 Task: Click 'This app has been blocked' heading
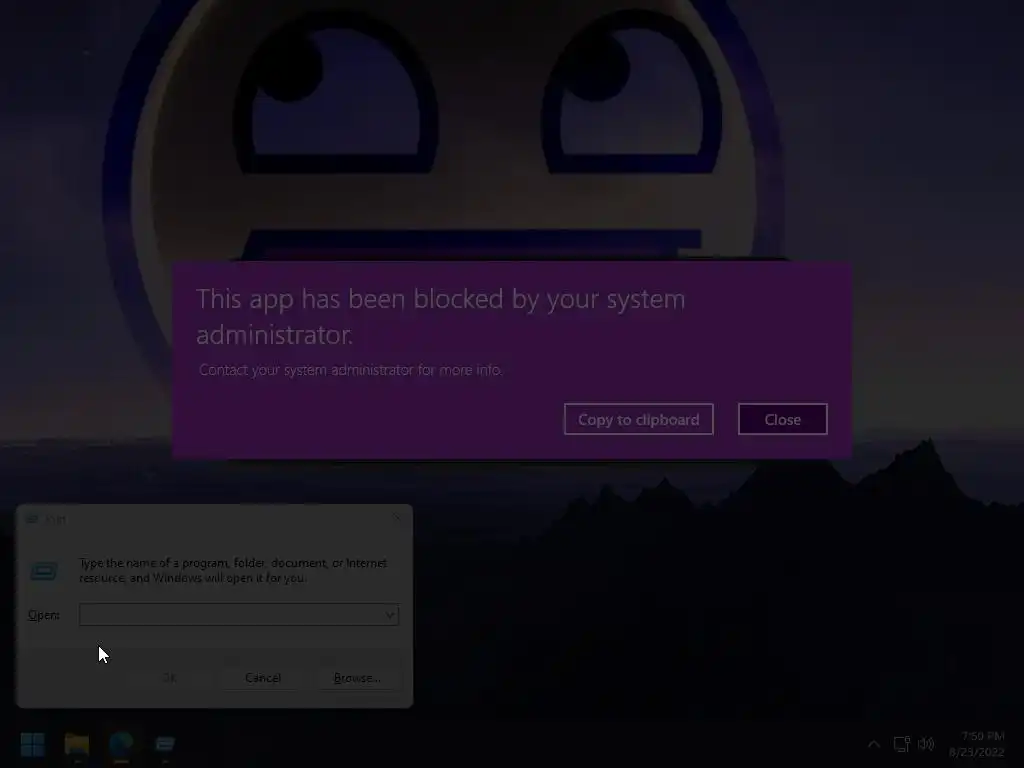pos(440,316)
